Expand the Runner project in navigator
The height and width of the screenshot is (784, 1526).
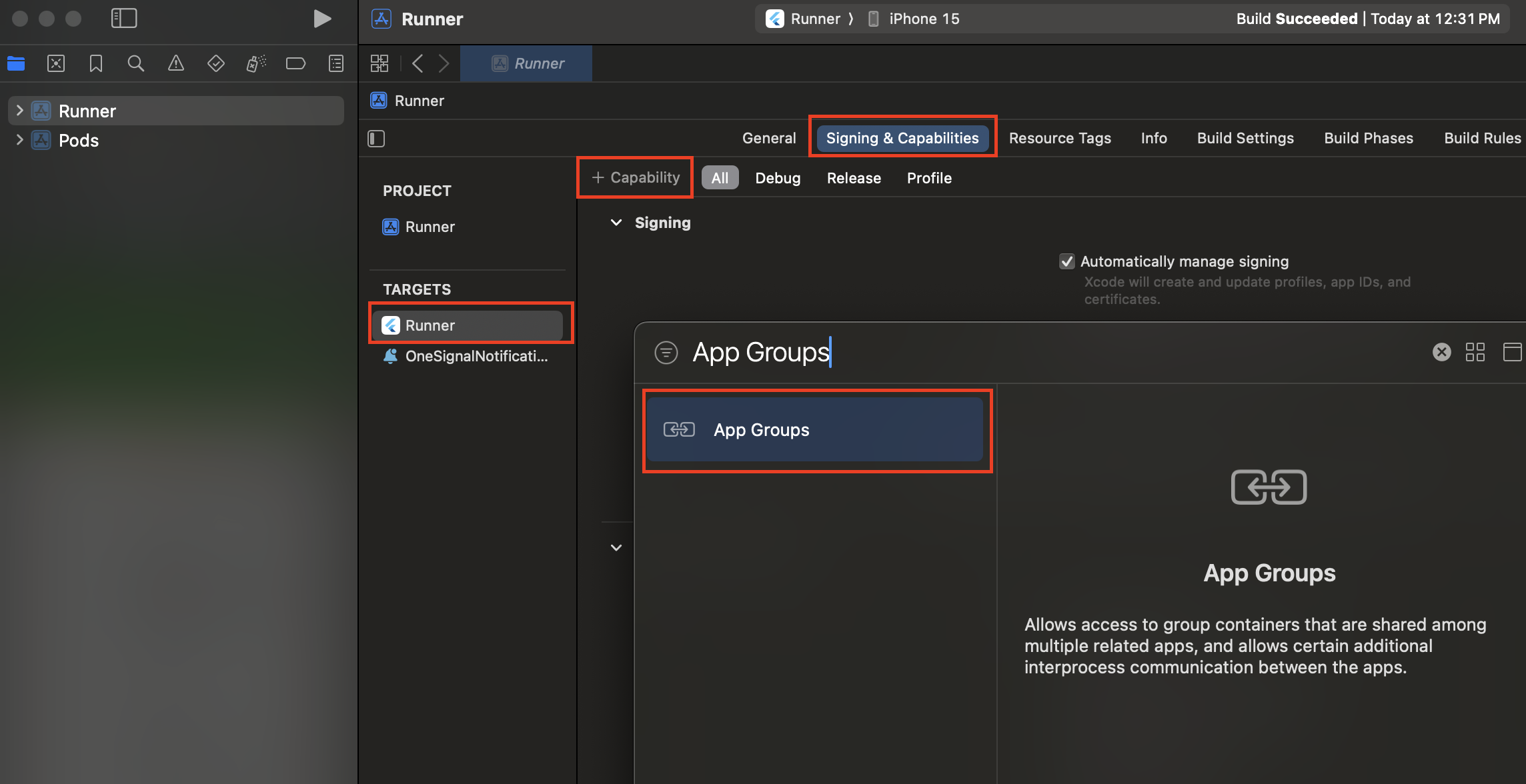19,111
